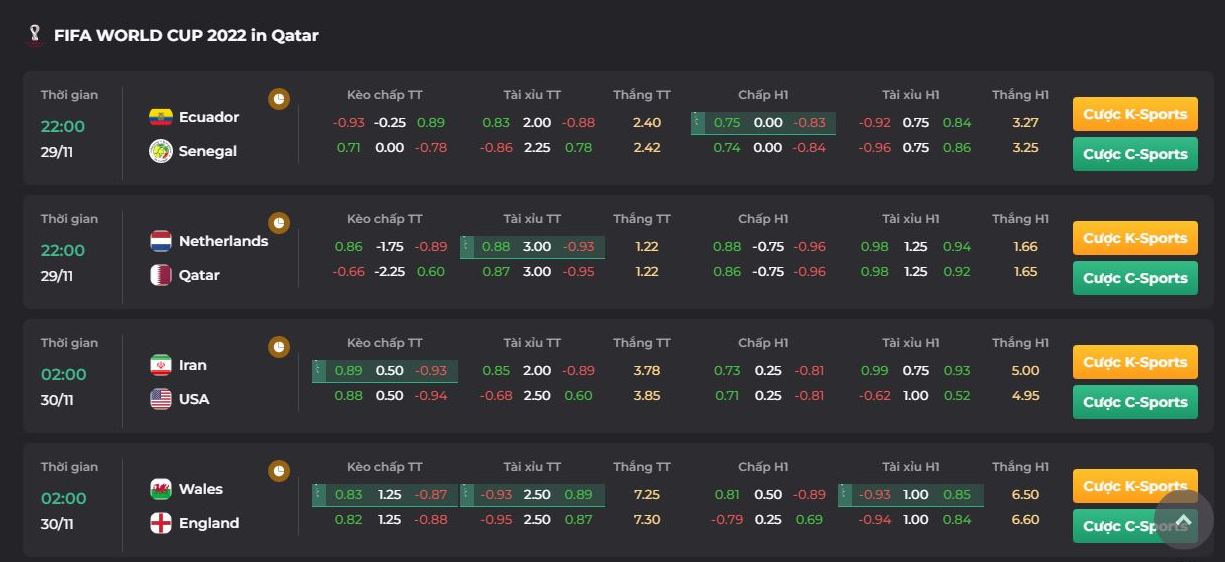The width and height of the screenshot is (1225, 562).
Task: Click Cược K-Sports for Ecuador vs Senegal
Action: [1134, 114]
